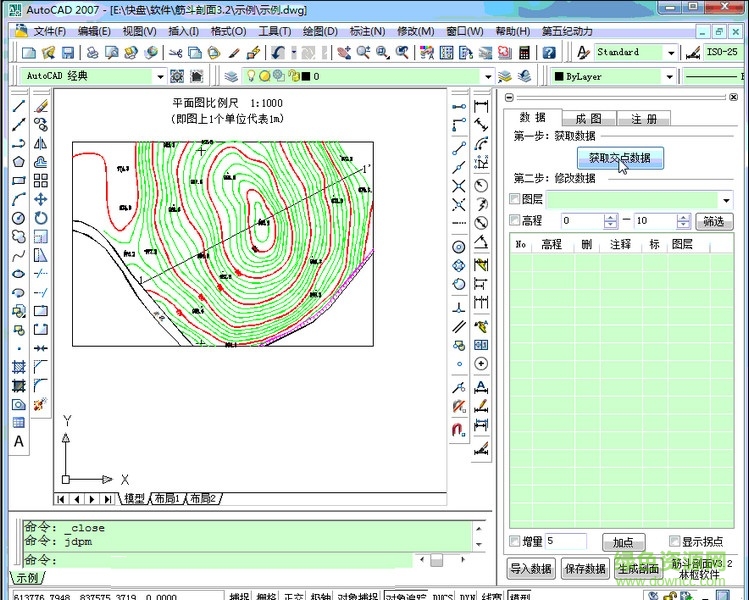Enable the 图层 checkbox
Screen dimensions: 749x600
[515, 200]
